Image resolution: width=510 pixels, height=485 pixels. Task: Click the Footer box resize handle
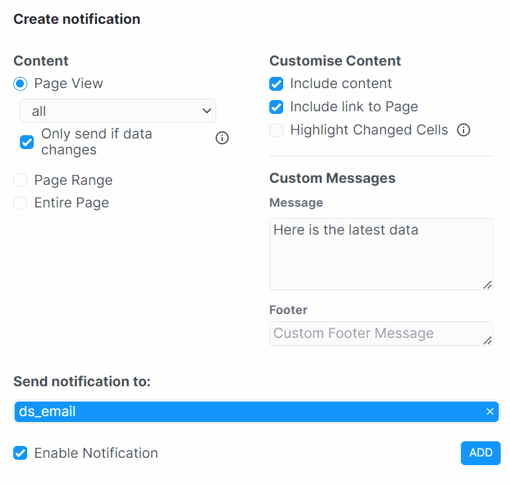488,341
